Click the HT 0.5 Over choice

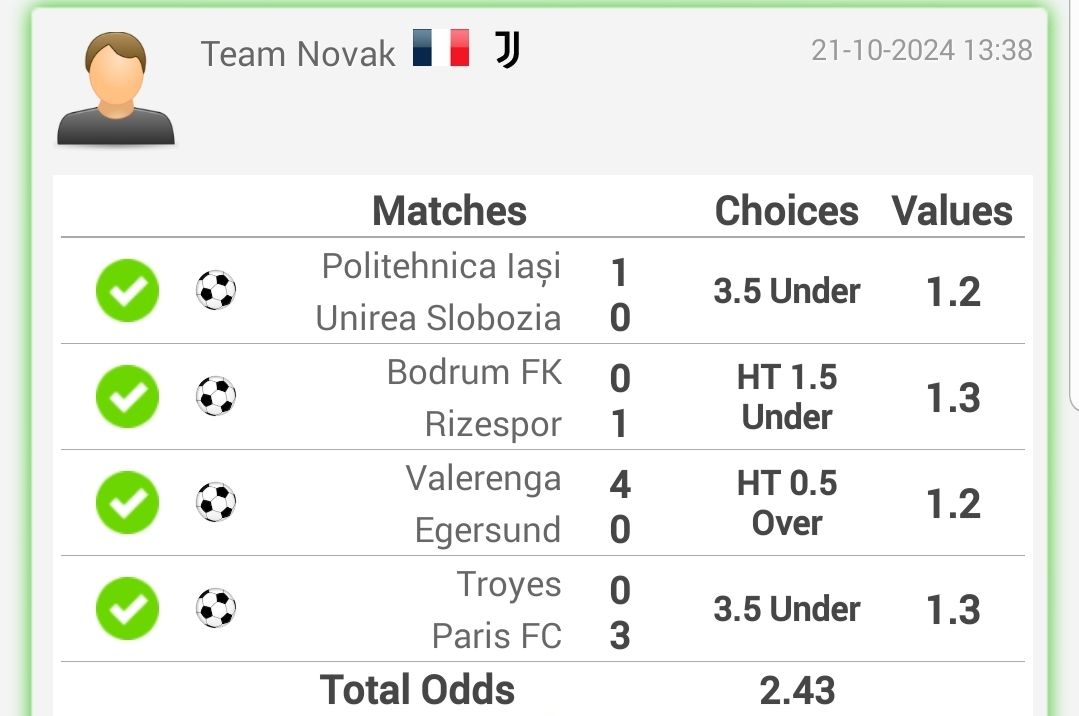tap(787, 503)
